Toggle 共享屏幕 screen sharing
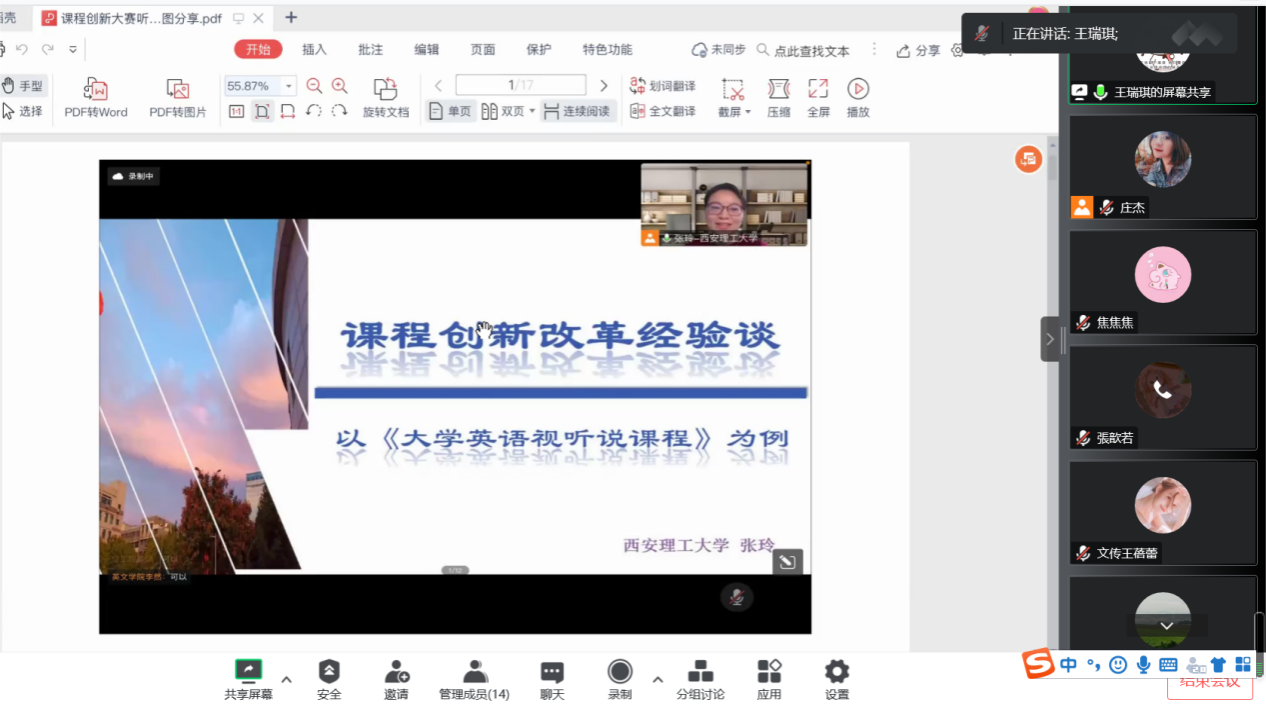The height and width of the screenshot is (706, 1266). point(248,680)
